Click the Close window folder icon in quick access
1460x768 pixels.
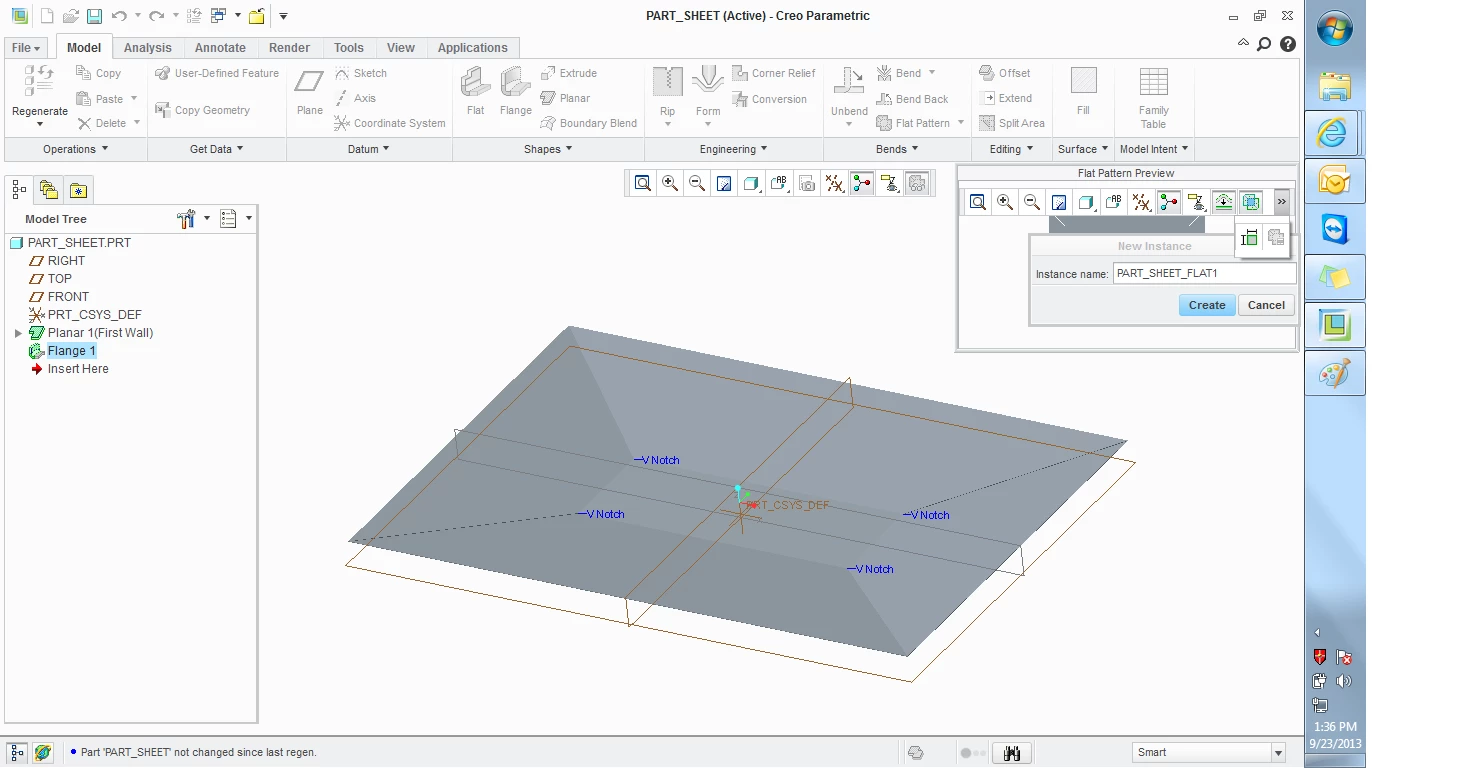point(257,16)
